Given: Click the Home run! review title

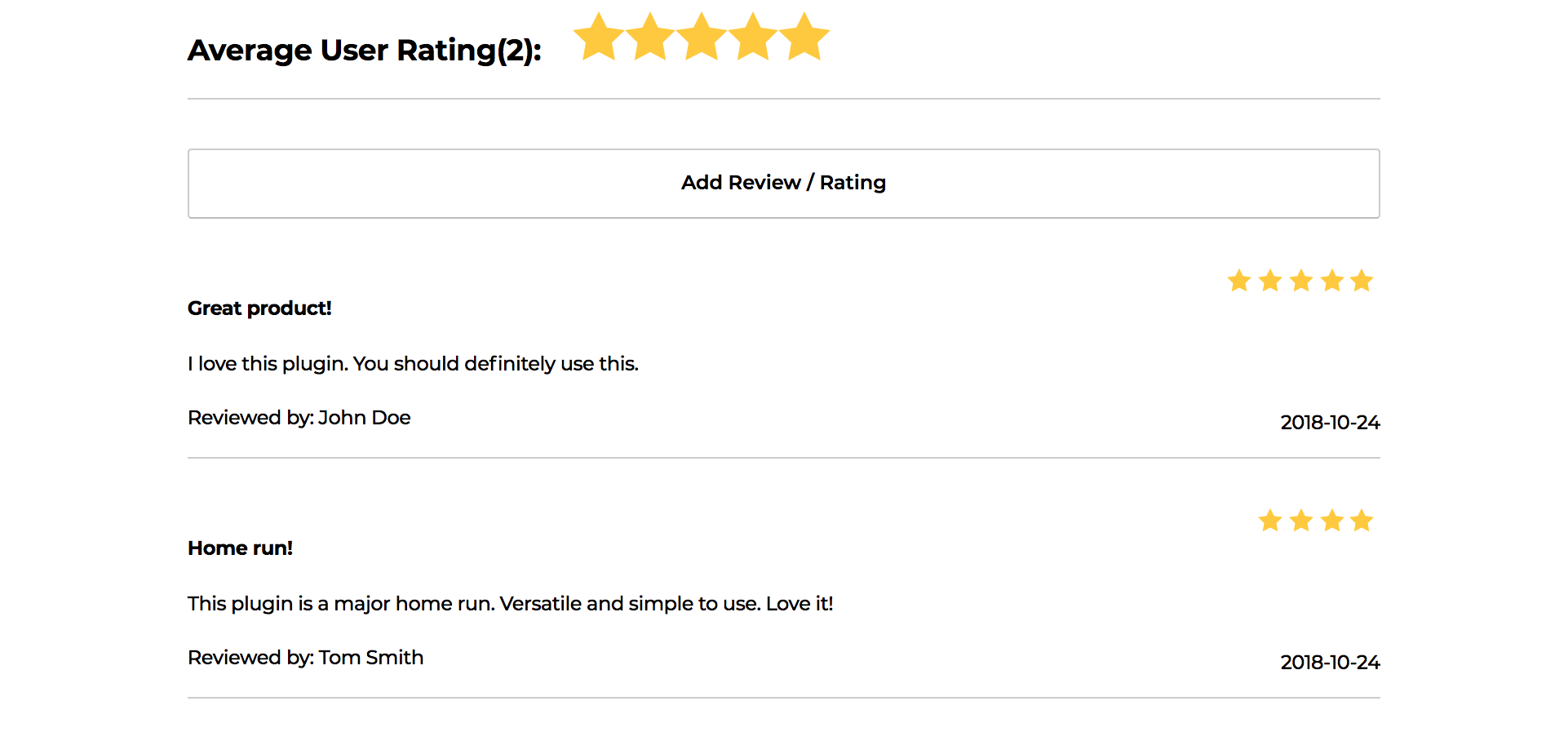Looking at the screenshot, I should pyautogui.click(x=240, y=548).
